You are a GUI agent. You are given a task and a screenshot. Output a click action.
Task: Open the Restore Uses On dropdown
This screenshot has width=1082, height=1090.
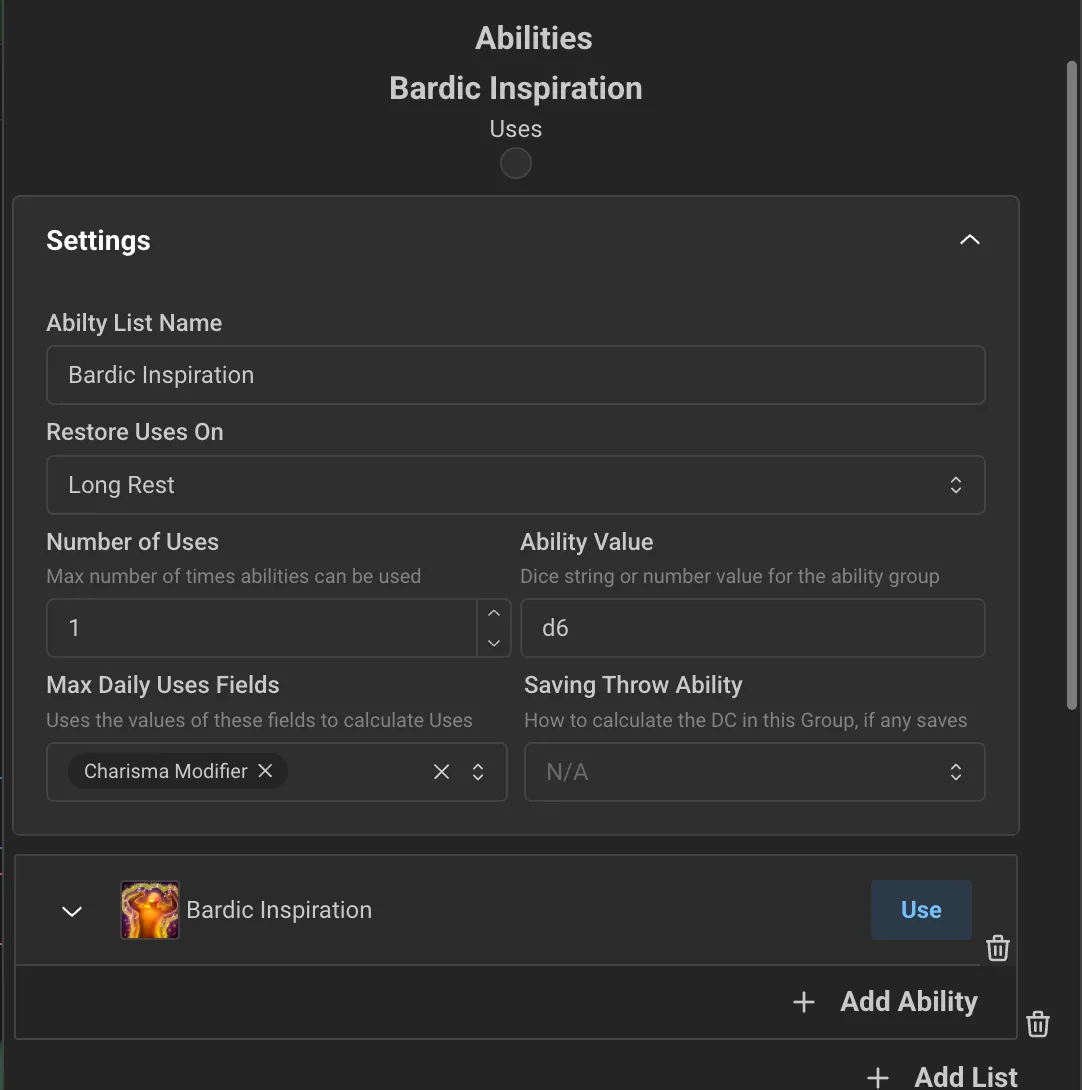tap(515, 485)
